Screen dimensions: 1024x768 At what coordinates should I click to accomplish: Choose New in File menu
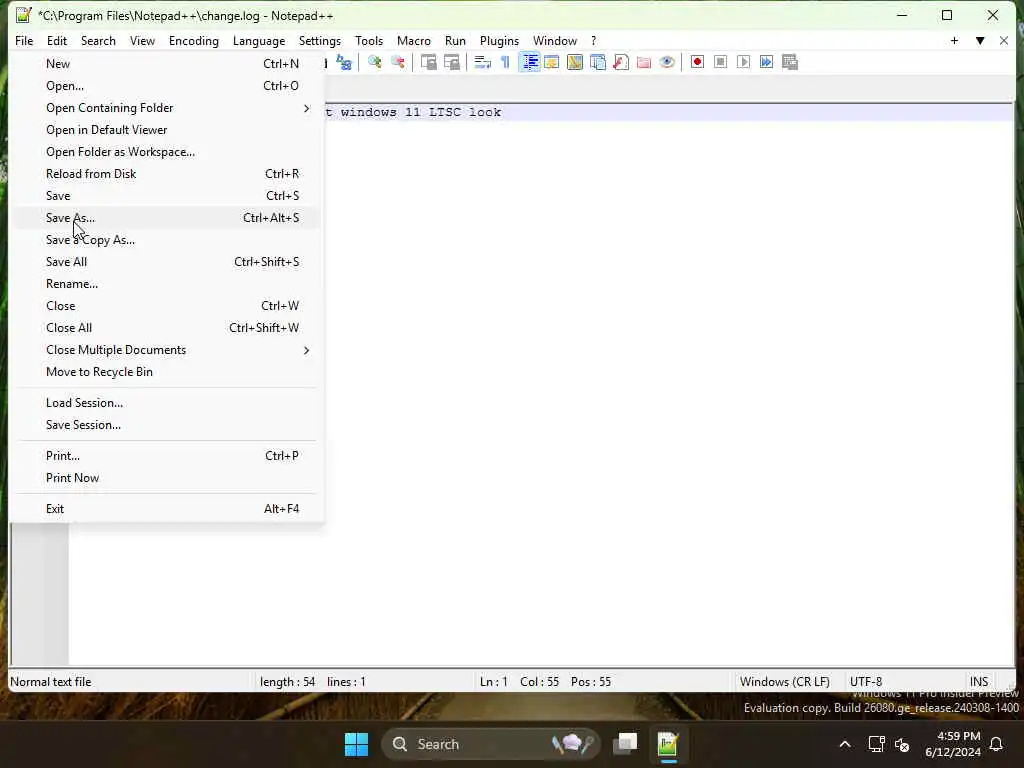[166, 64]
